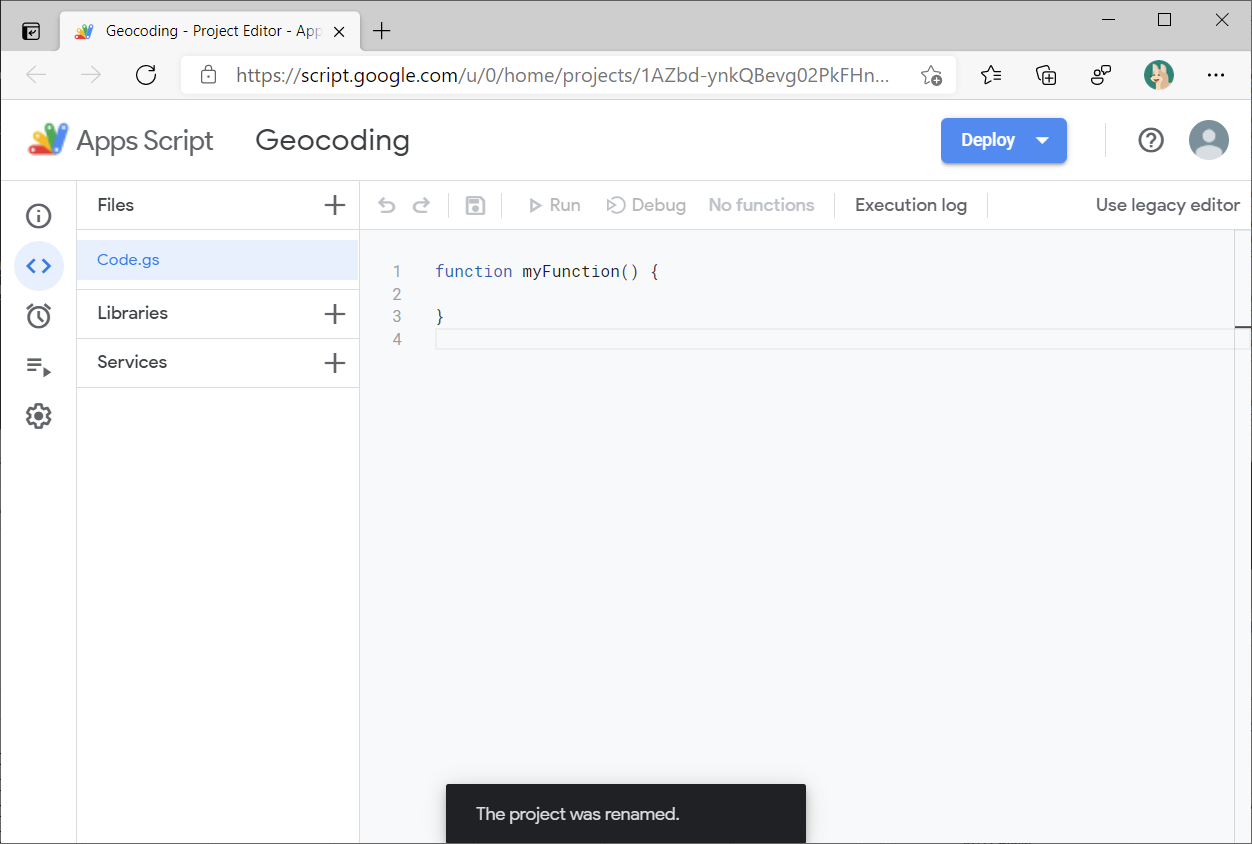Select the Code.gs file
The width and height of the screenshot is (1252, 844).
point(218,260)
